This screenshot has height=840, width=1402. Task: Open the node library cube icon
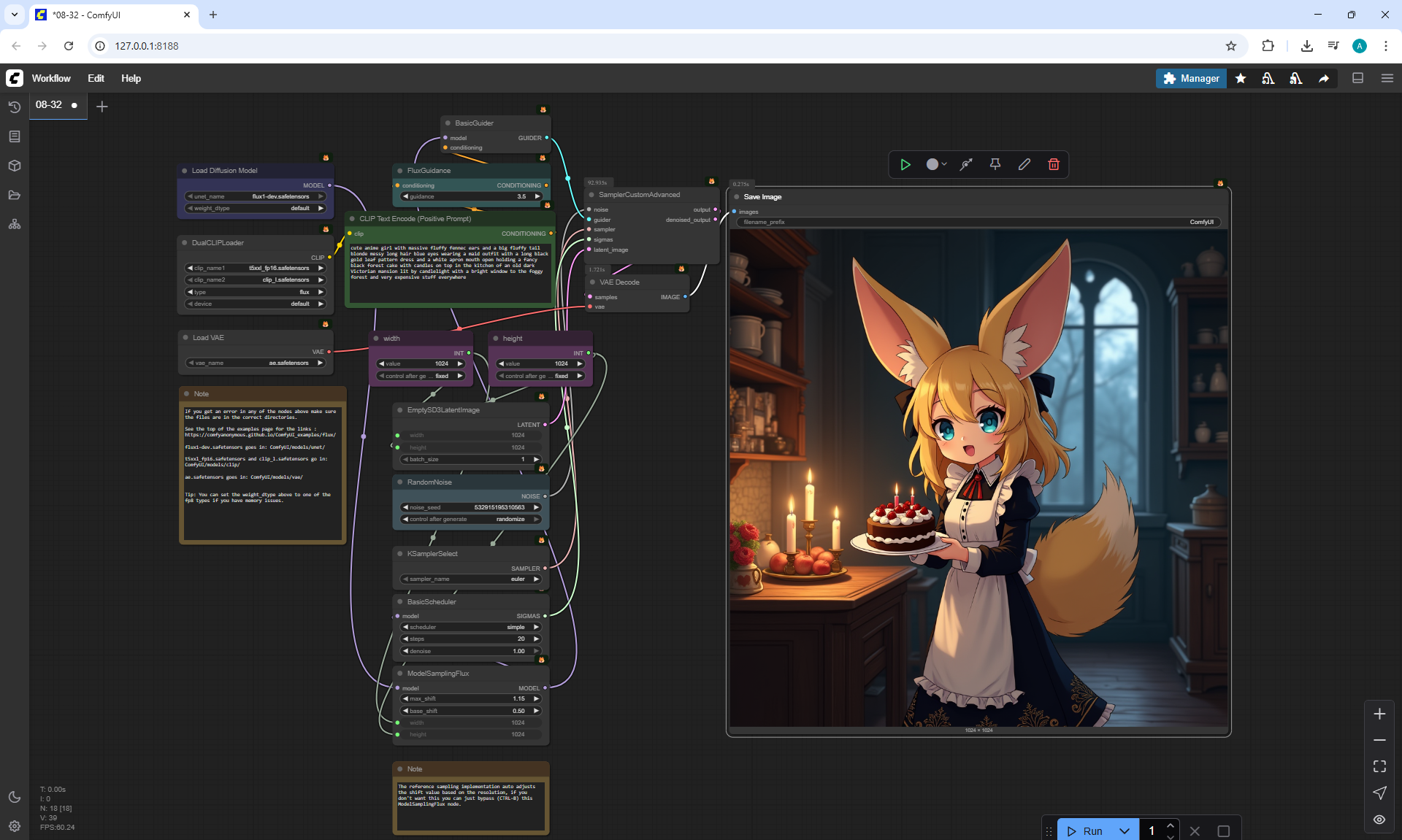14,166
